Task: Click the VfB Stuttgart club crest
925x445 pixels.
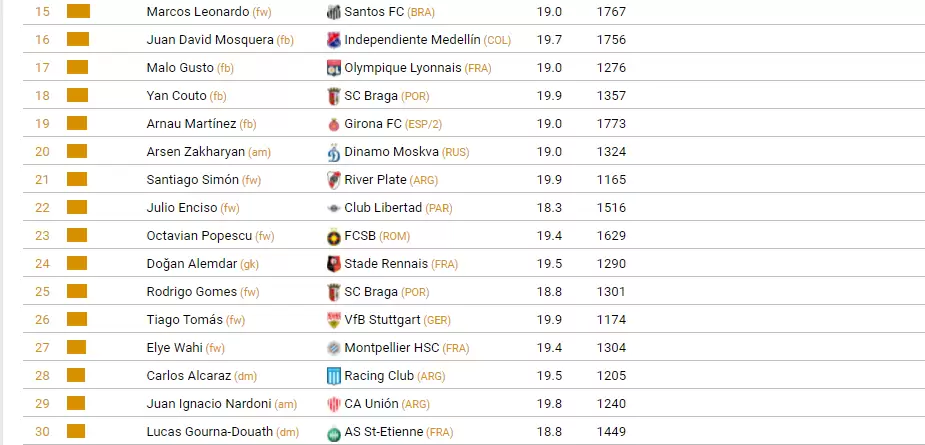Action: pos(334,320)
